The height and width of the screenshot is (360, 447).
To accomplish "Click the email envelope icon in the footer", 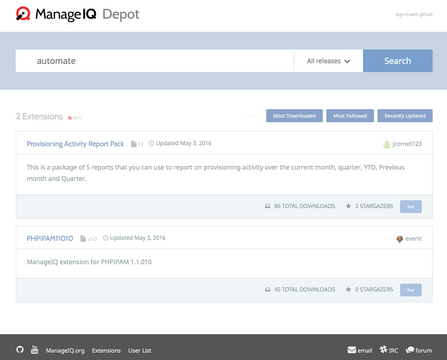I will point(352,350).
